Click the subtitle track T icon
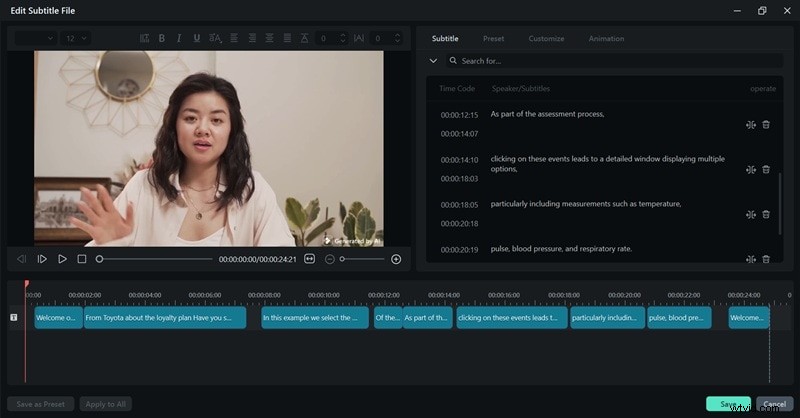The height and width of the screenshot is (418, 800). (x=14, y=317)
